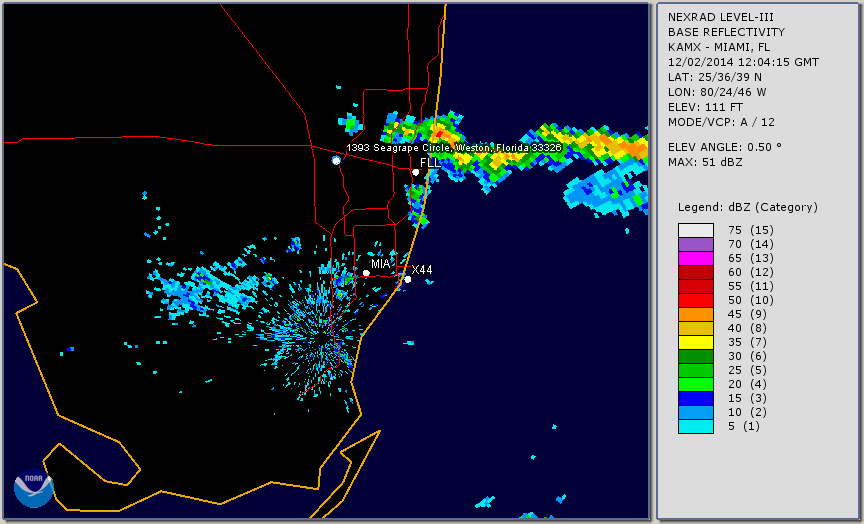Click the 'ELEV: 111 FT' text

click(705, 107)
